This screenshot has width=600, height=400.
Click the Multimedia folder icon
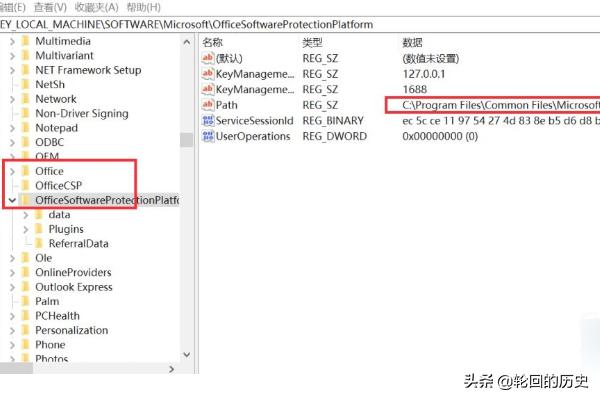(25, 41)
